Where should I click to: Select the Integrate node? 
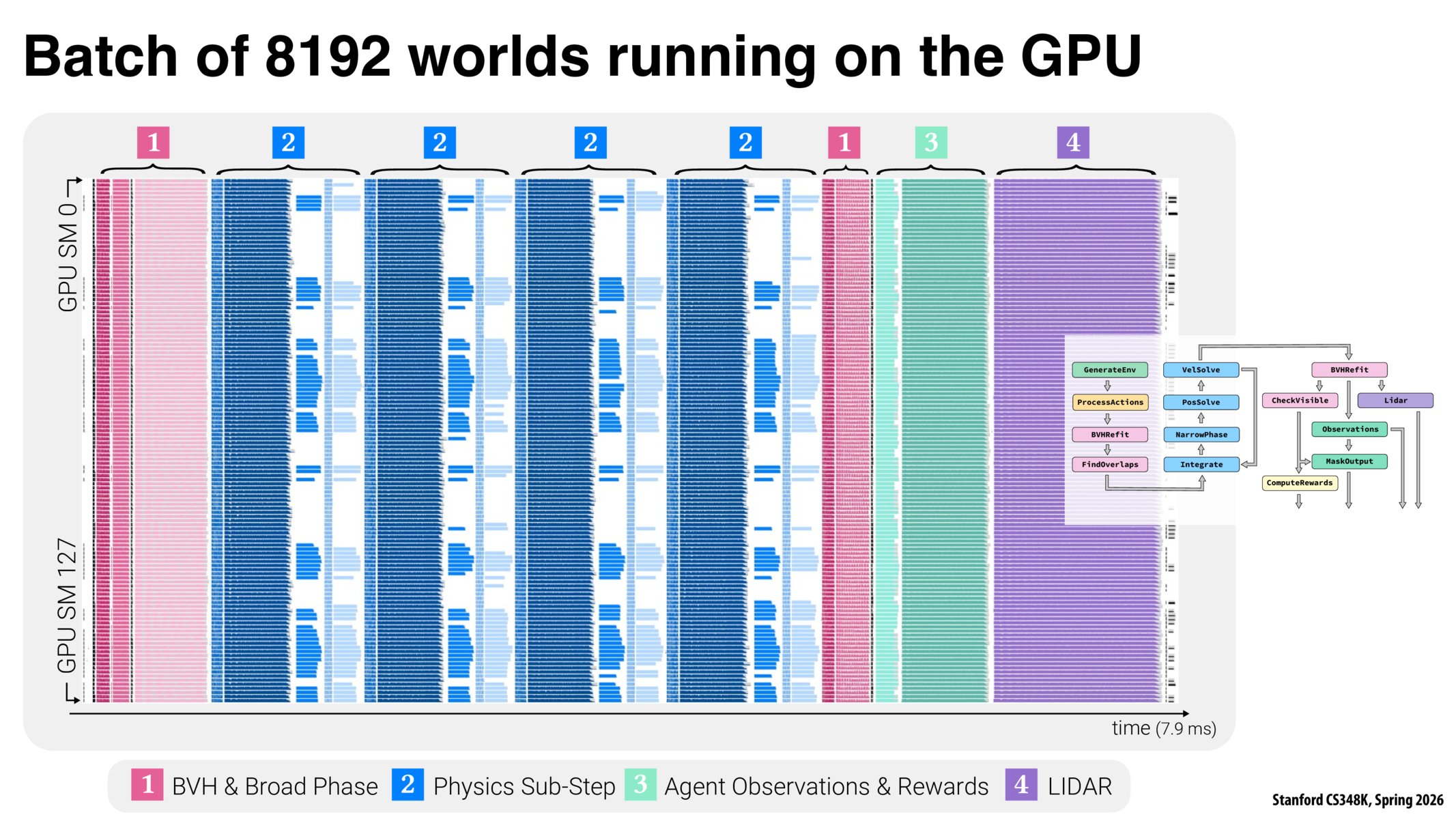(x=1201, y=464)
